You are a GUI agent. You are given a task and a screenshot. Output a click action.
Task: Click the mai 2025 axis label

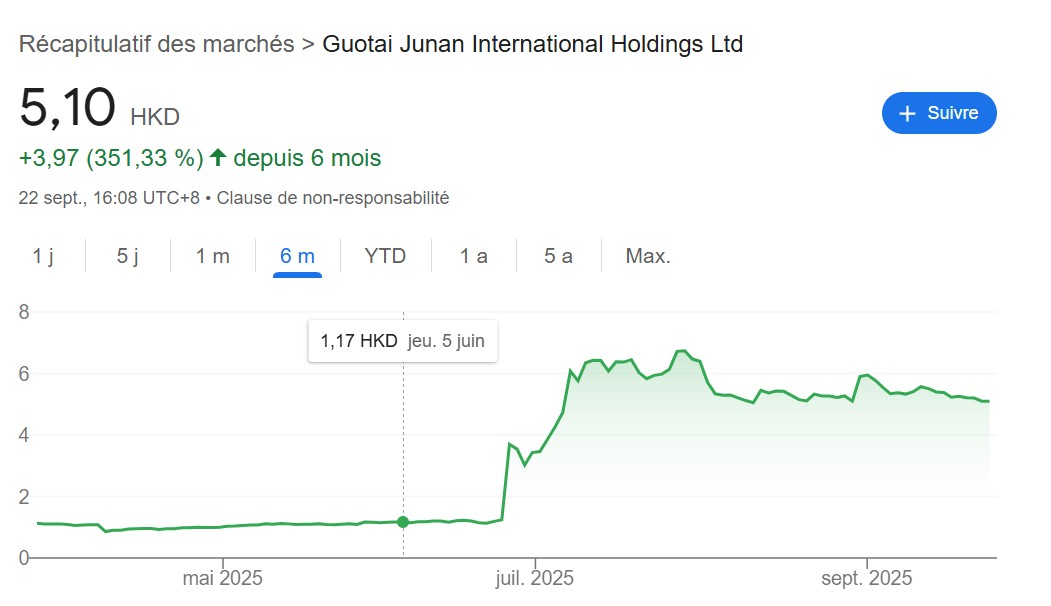(223, 578)
